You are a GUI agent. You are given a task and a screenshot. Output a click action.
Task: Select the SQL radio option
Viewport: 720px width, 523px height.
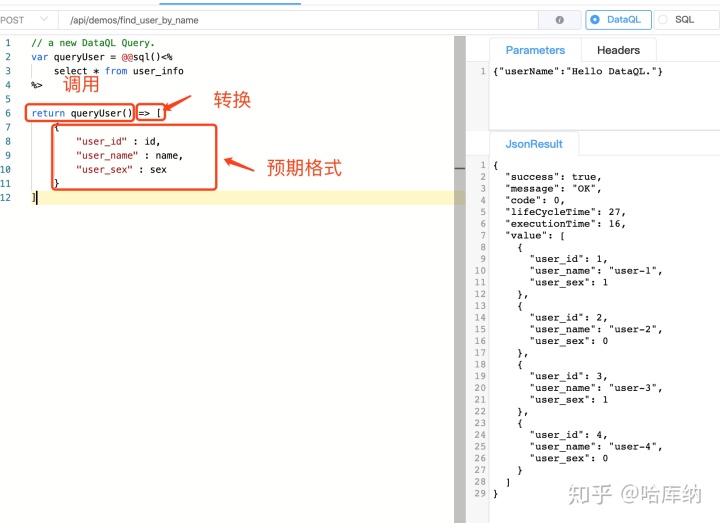tap(684, 20)
